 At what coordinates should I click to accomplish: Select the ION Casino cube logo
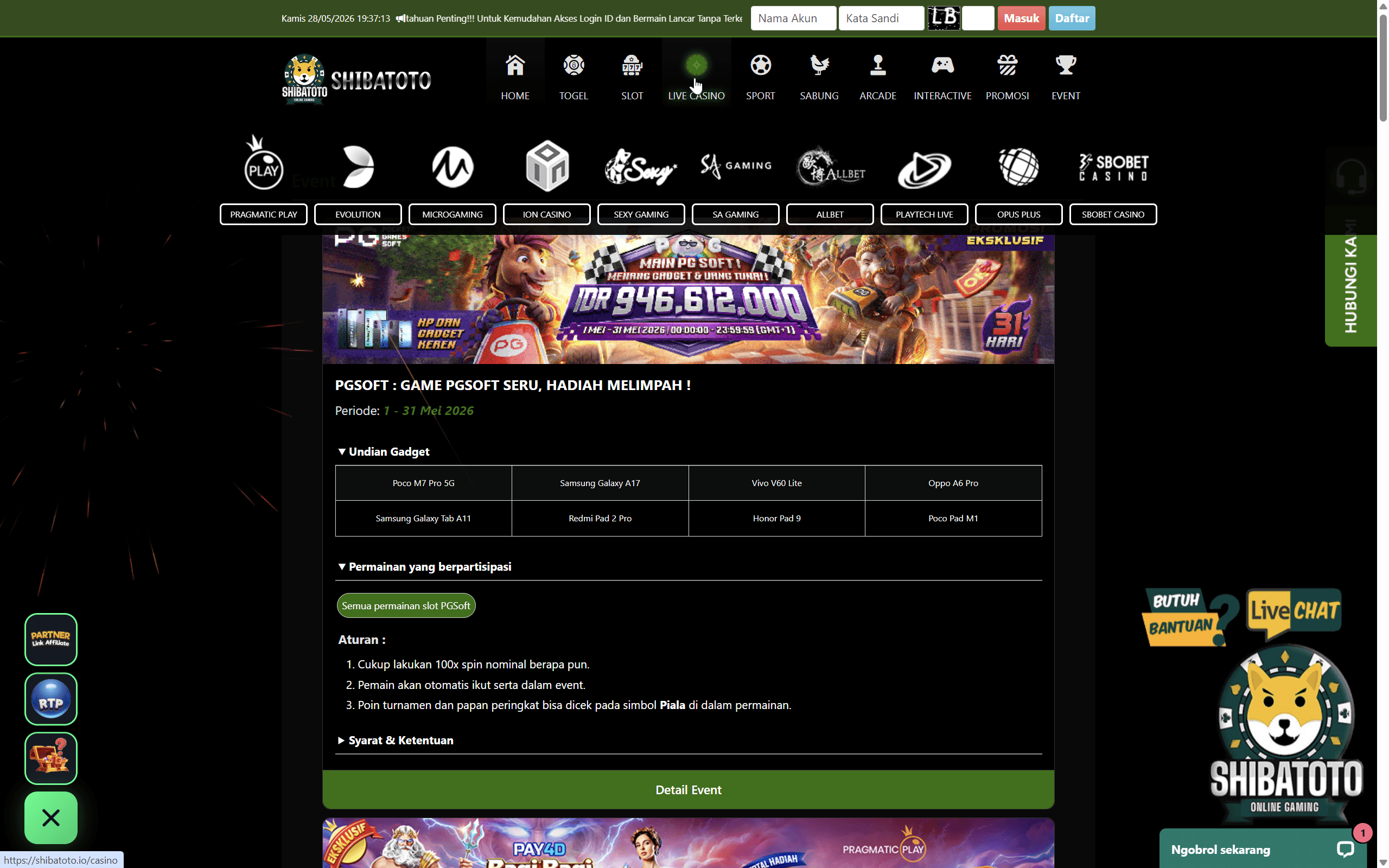click(x=547, y=165)
